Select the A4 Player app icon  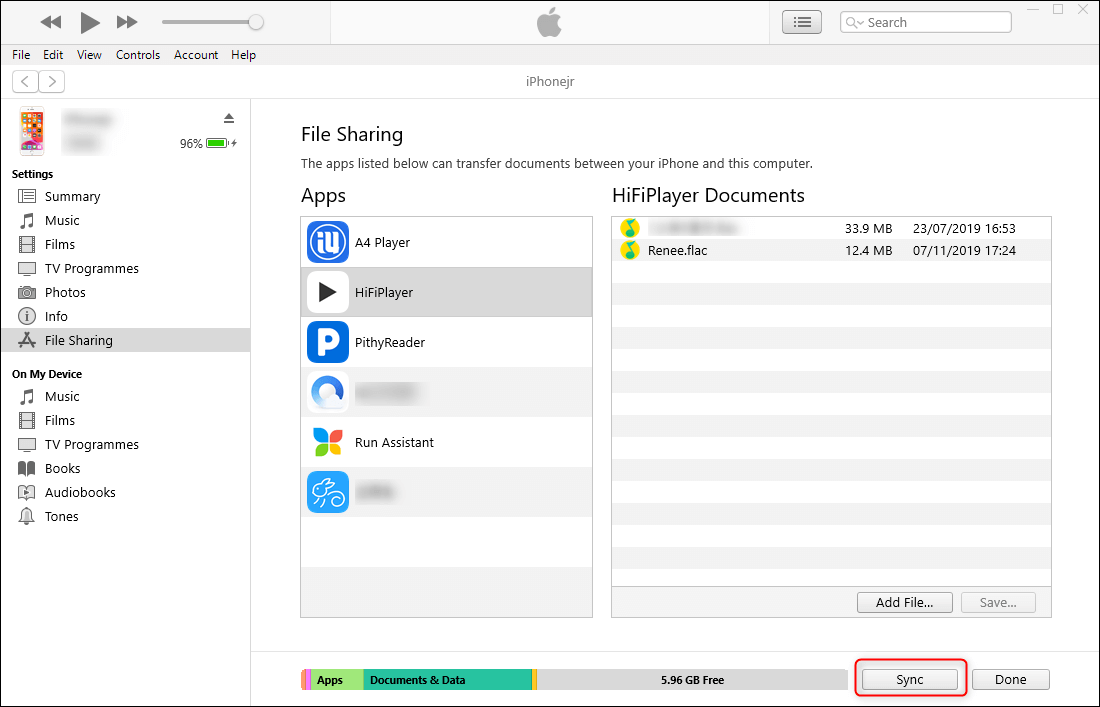click(x=328, y=242)
